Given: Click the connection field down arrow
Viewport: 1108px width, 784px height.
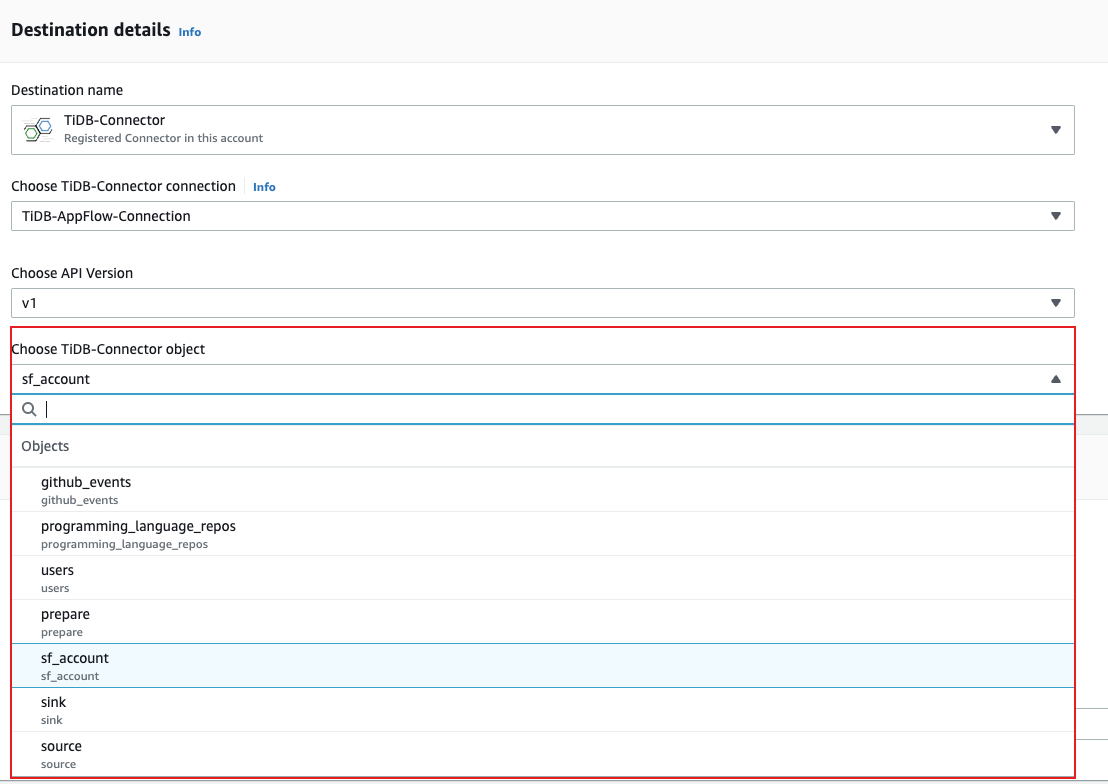Looking at the screenshot, I should (x=1055, y=216).
